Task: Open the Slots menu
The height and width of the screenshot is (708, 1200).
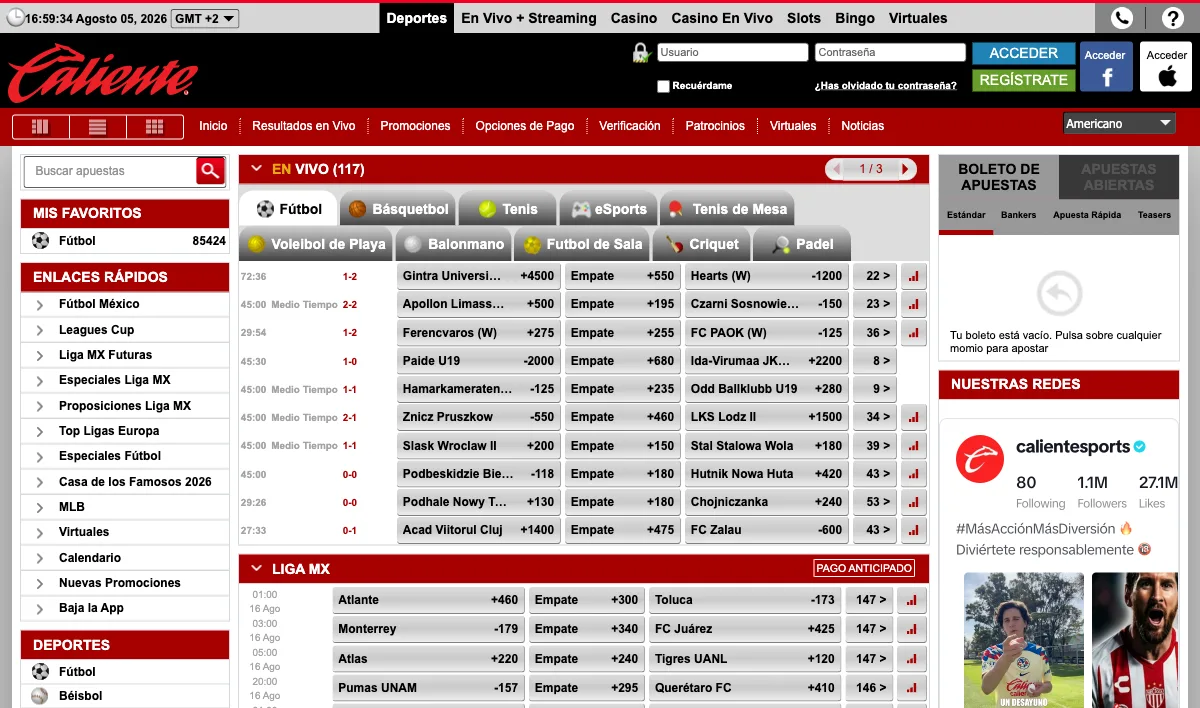Action: pyautogui.click(x=804, y=18)
